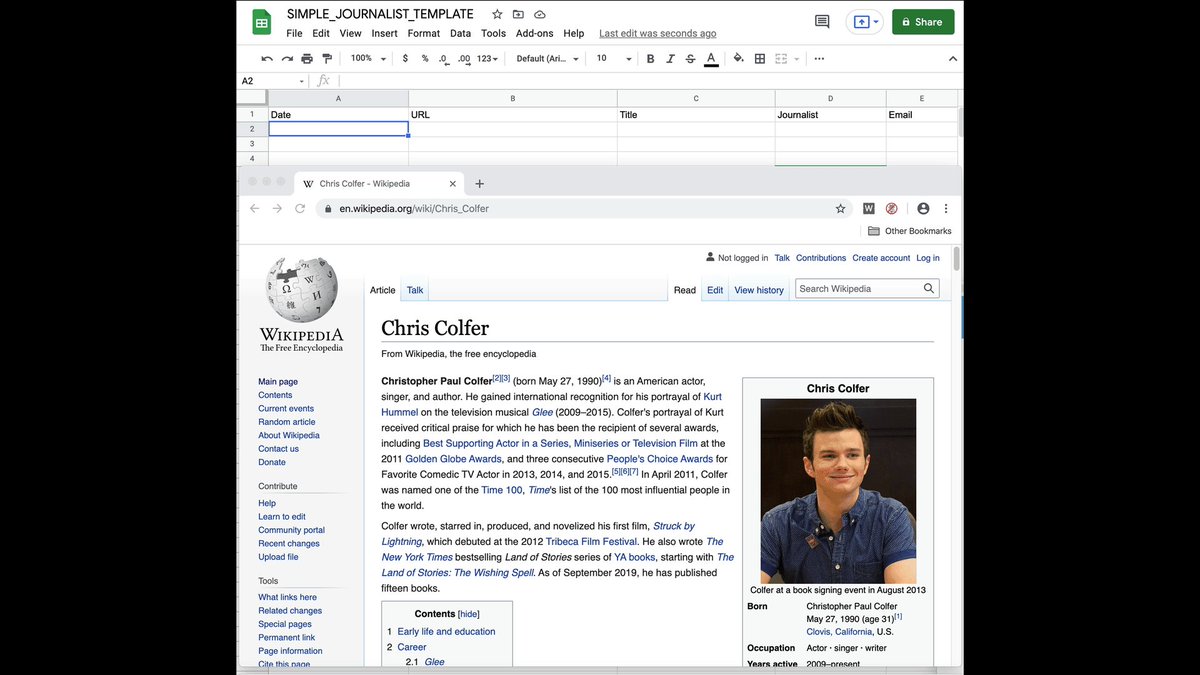
Task: Open the 123 number formats dropdown
Action: coord(487,59)
